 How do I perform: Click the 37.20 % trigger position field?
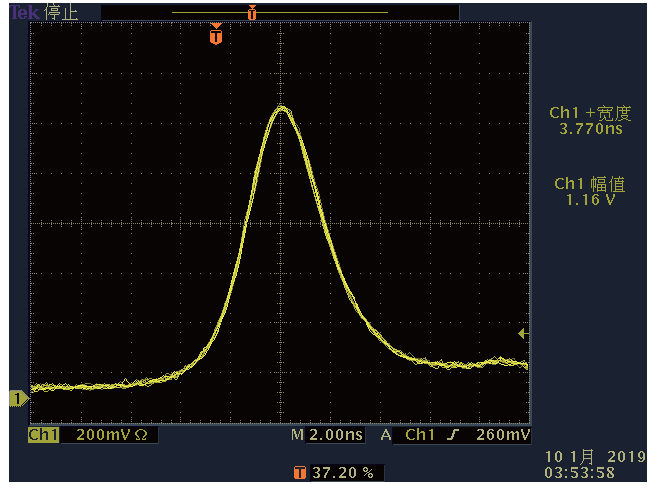pos(346,472)
